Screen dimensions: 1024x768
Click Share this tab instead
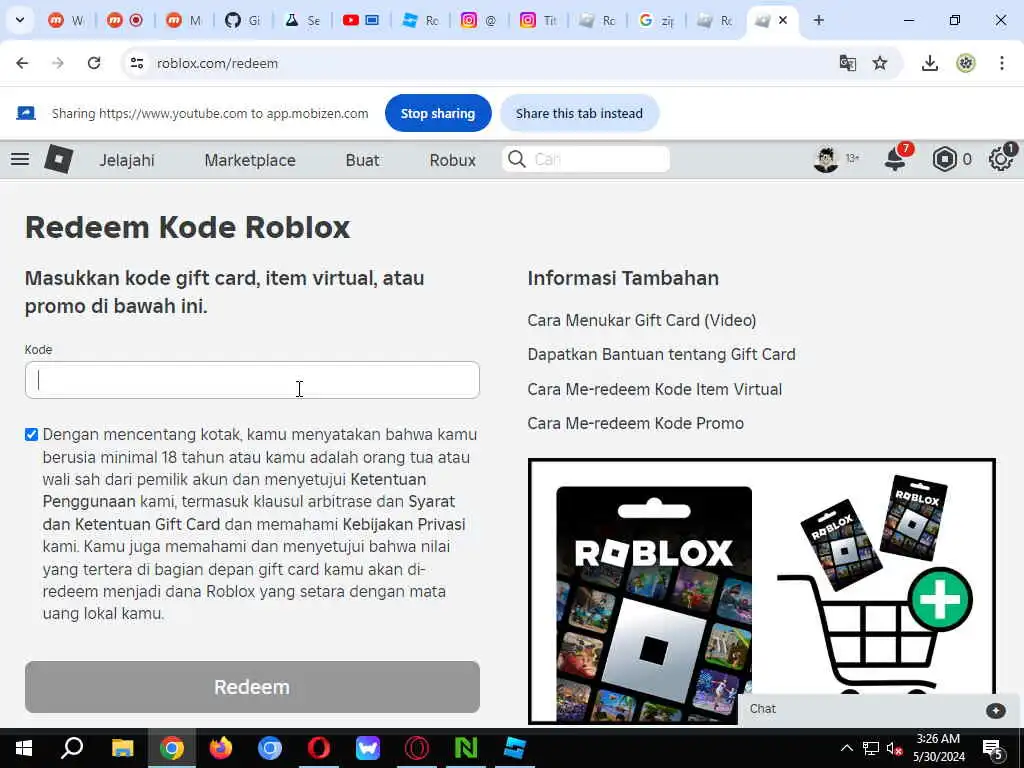point(579,113)
